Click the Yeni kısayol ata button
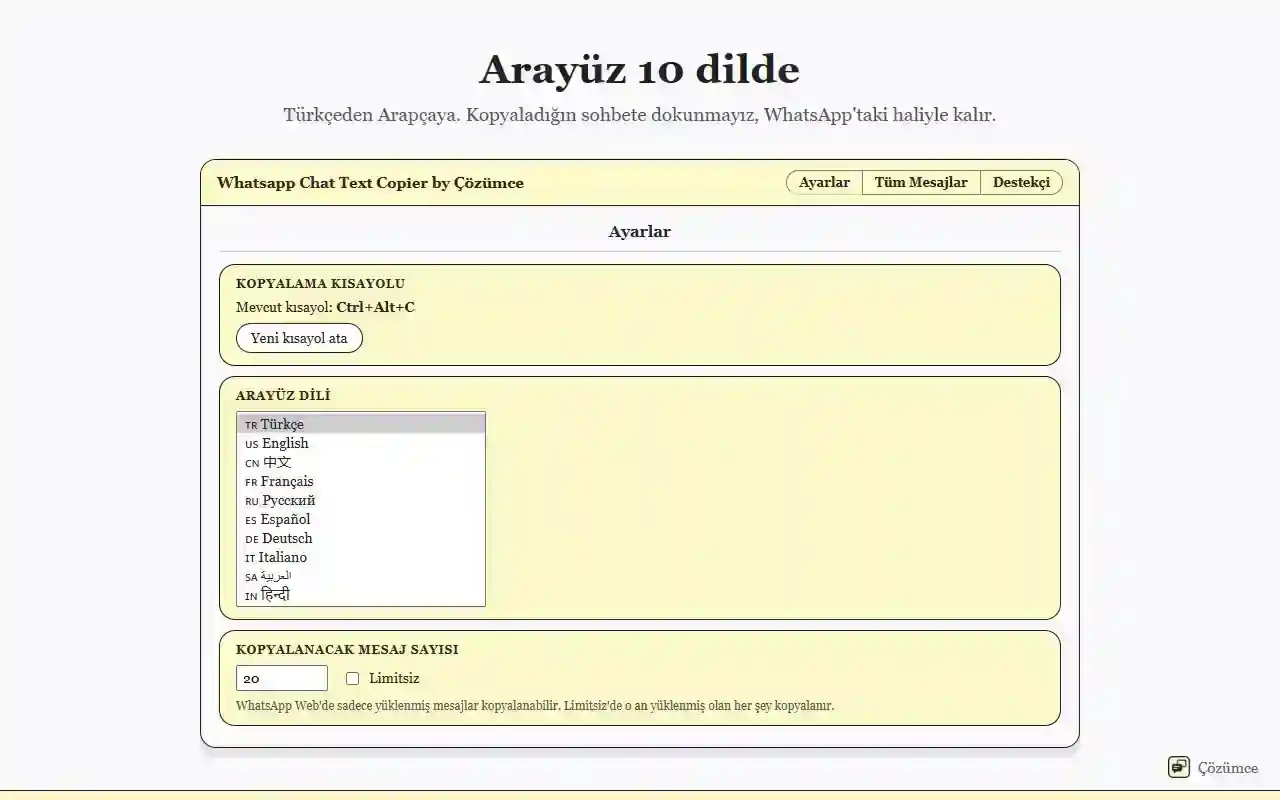 tap(299, 338)
